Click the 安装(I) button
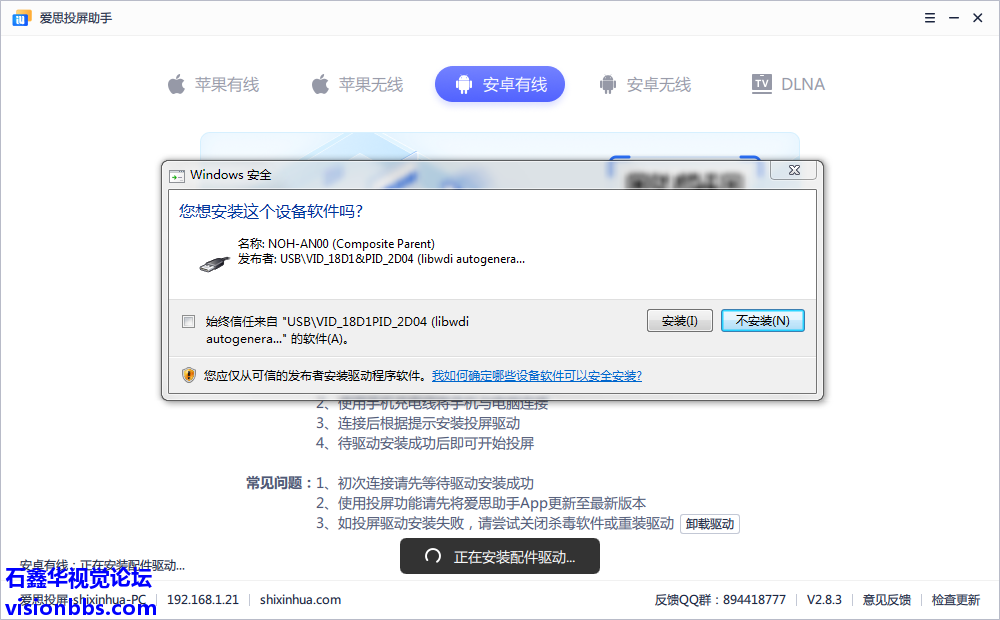Screen dimensions: 1000x620 click(680, 321)
